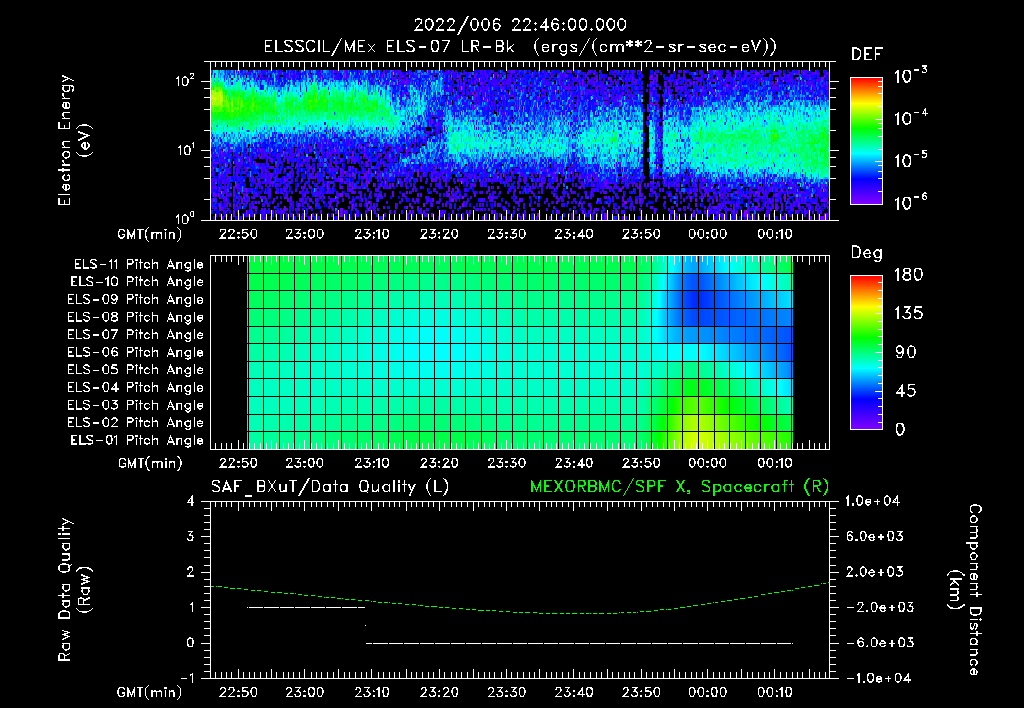Select the ELS-10 Pitch Angle row label
This screenshot has height=708, width=1024.
tap(137, 282)
